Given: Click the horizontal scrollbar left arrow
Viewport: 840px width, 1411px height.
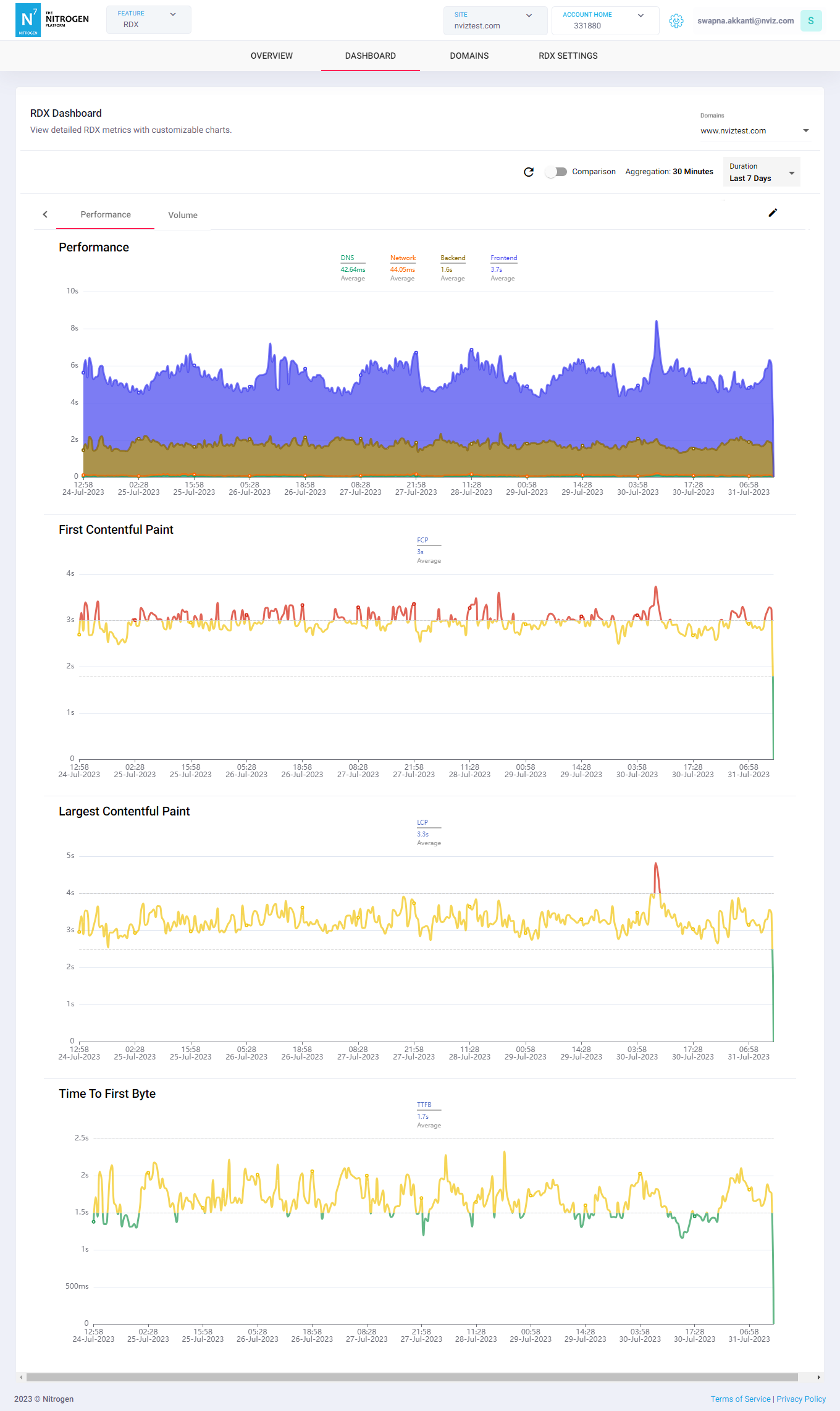Looking at the screenshot, I should pyautogui.click(x=22, y=1377).
